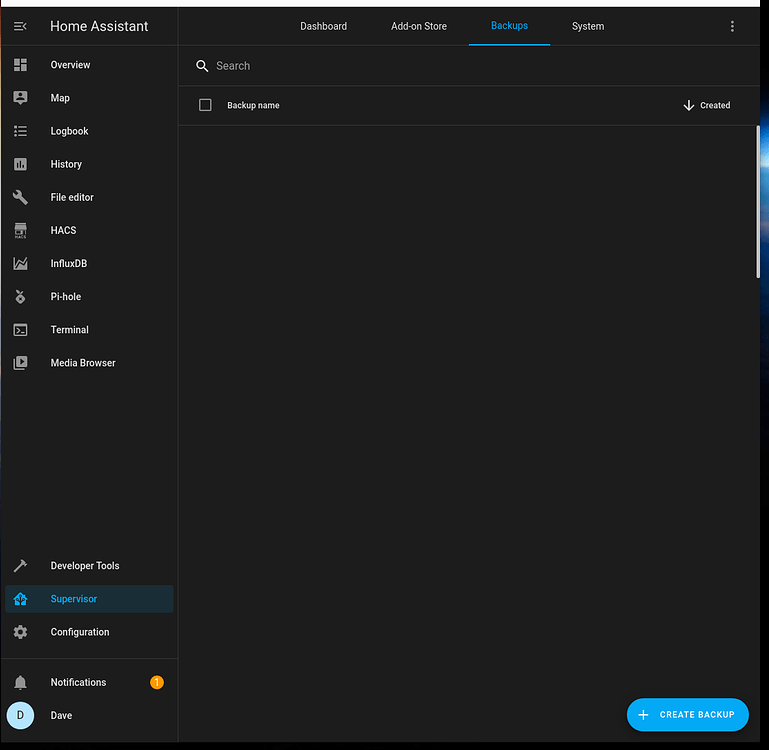The image size is (769, 750).
Task: Click the Logbook list icon
Action: coord(20,131)
